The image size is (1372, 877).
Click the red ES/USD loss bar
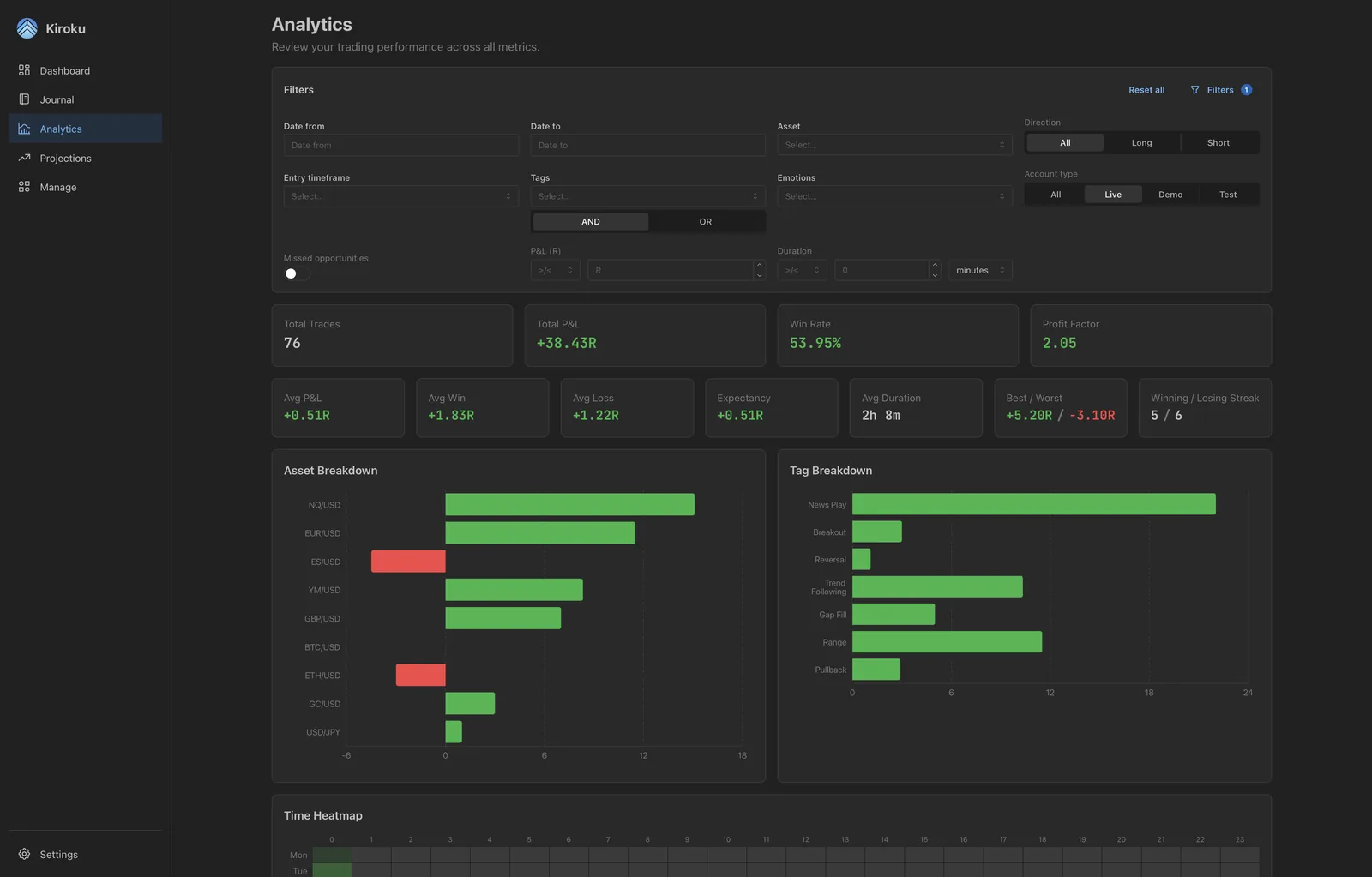click(x=408, y=562)
